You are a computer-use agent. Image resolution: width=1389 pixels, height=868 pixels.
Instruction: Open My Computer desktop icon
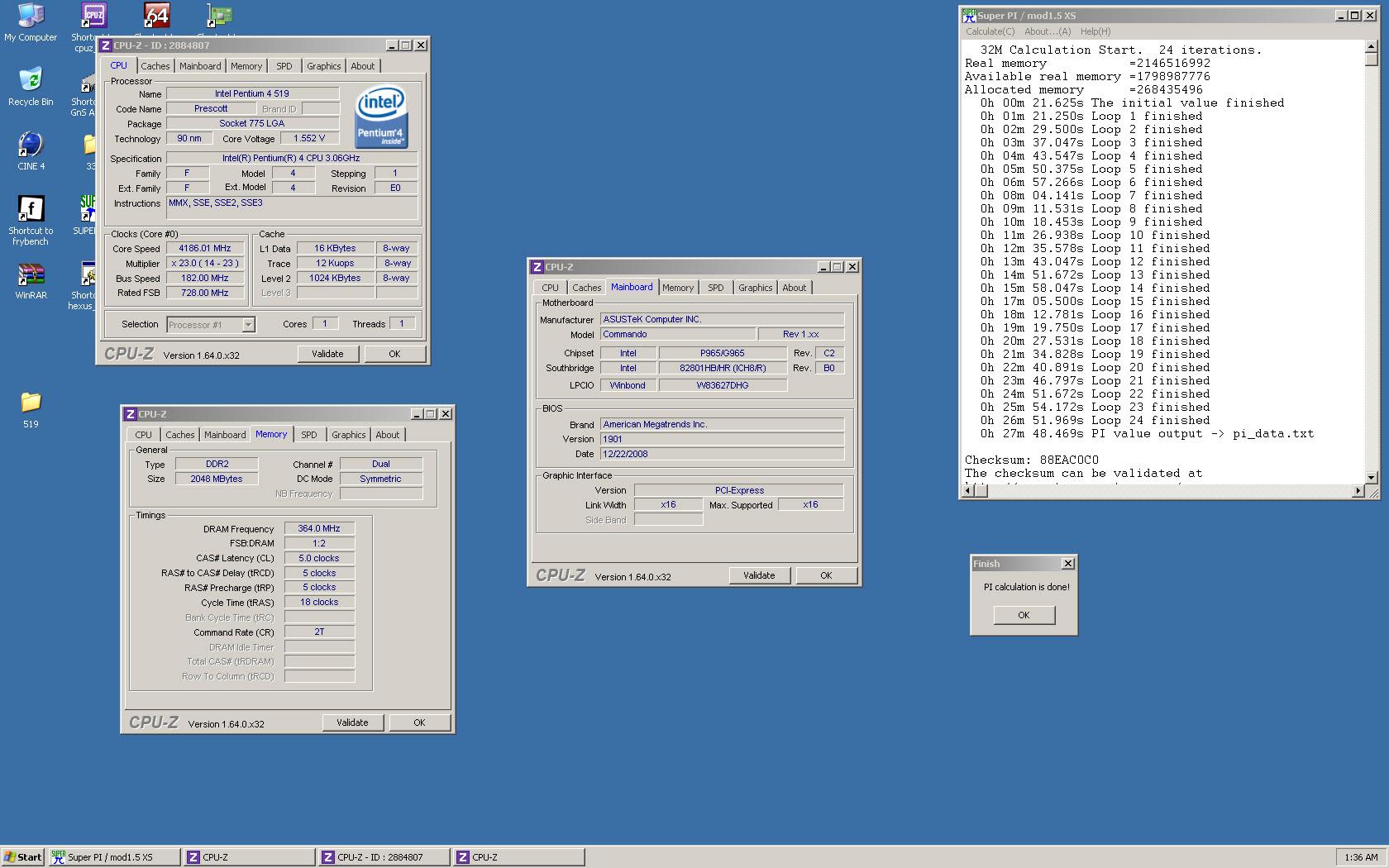[31, 21]
